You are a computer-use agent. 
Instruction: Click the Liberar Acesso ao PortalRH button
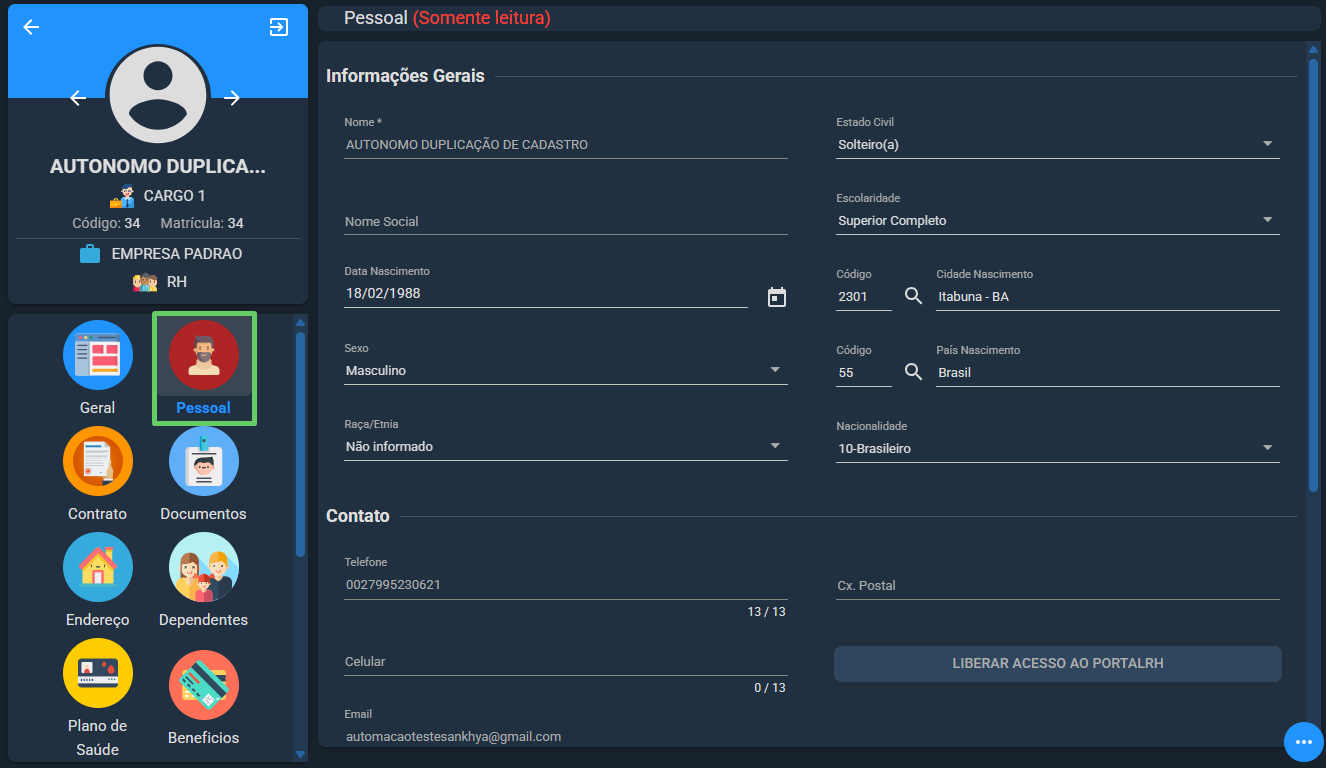(x=1058, y=664)
